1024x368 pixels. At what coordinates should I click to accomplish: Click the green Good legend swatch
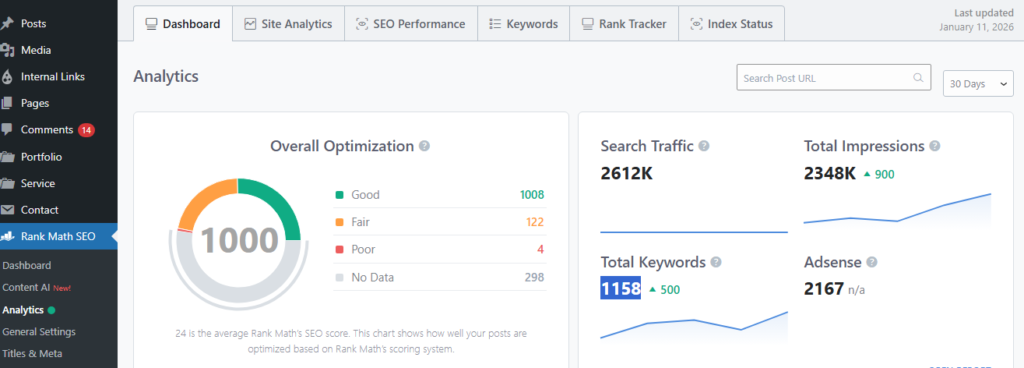coord(339,195)
